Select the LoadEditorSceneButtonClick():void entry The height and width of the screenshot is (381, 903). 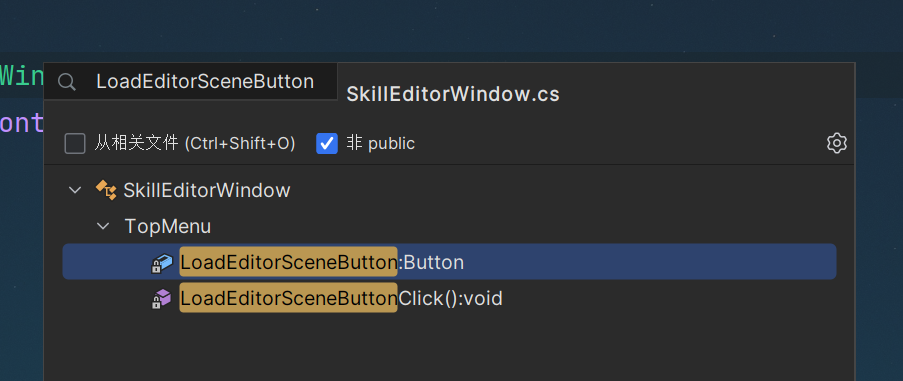click(x=449, y=298)
